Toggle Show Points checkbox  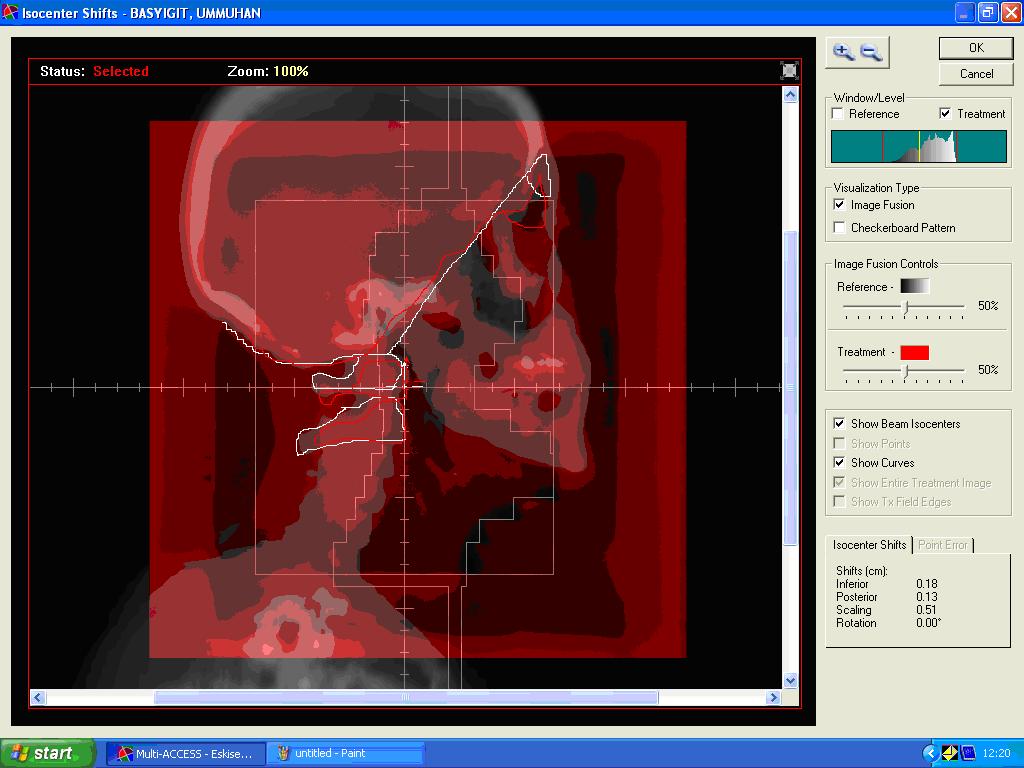(x=839, y=443)
